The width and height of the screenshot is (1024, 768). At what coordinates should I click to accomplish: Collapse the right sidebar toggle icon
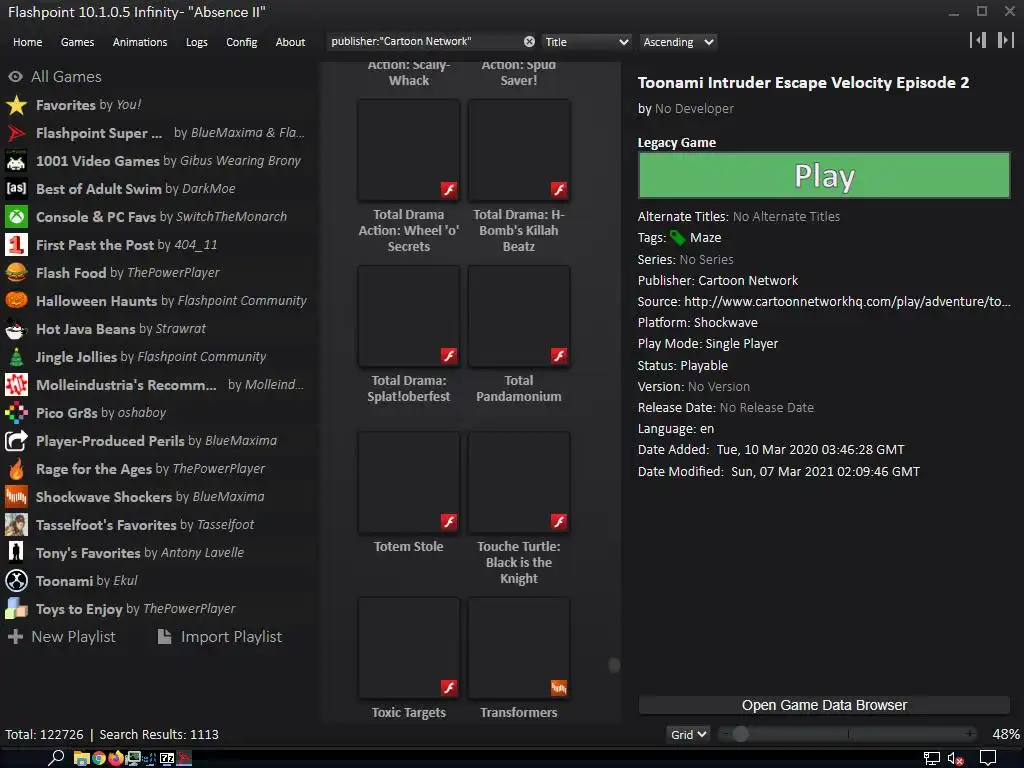pos(1006,40)
